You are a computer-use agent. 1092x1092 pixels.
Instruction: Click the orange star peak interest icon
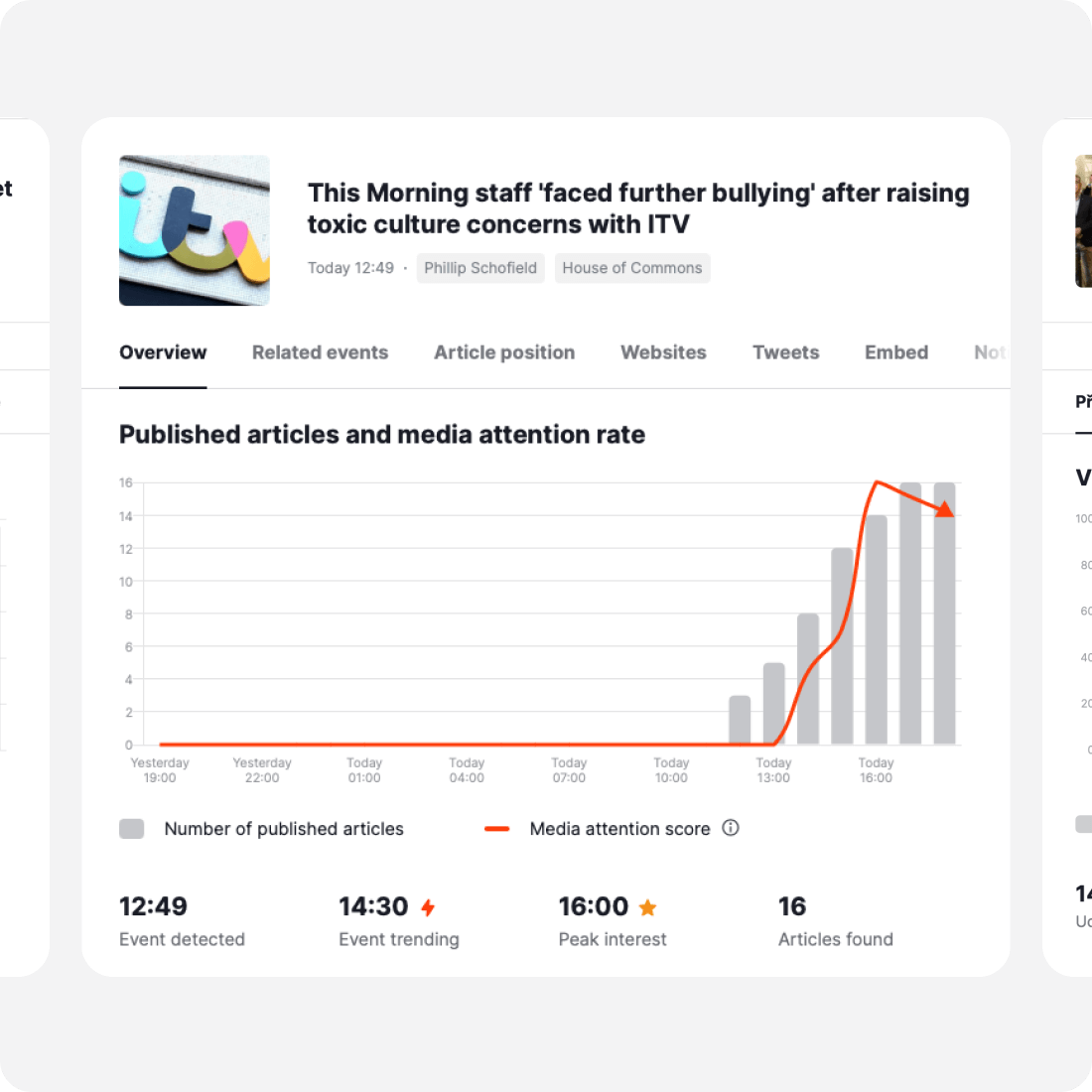(647, 907)
